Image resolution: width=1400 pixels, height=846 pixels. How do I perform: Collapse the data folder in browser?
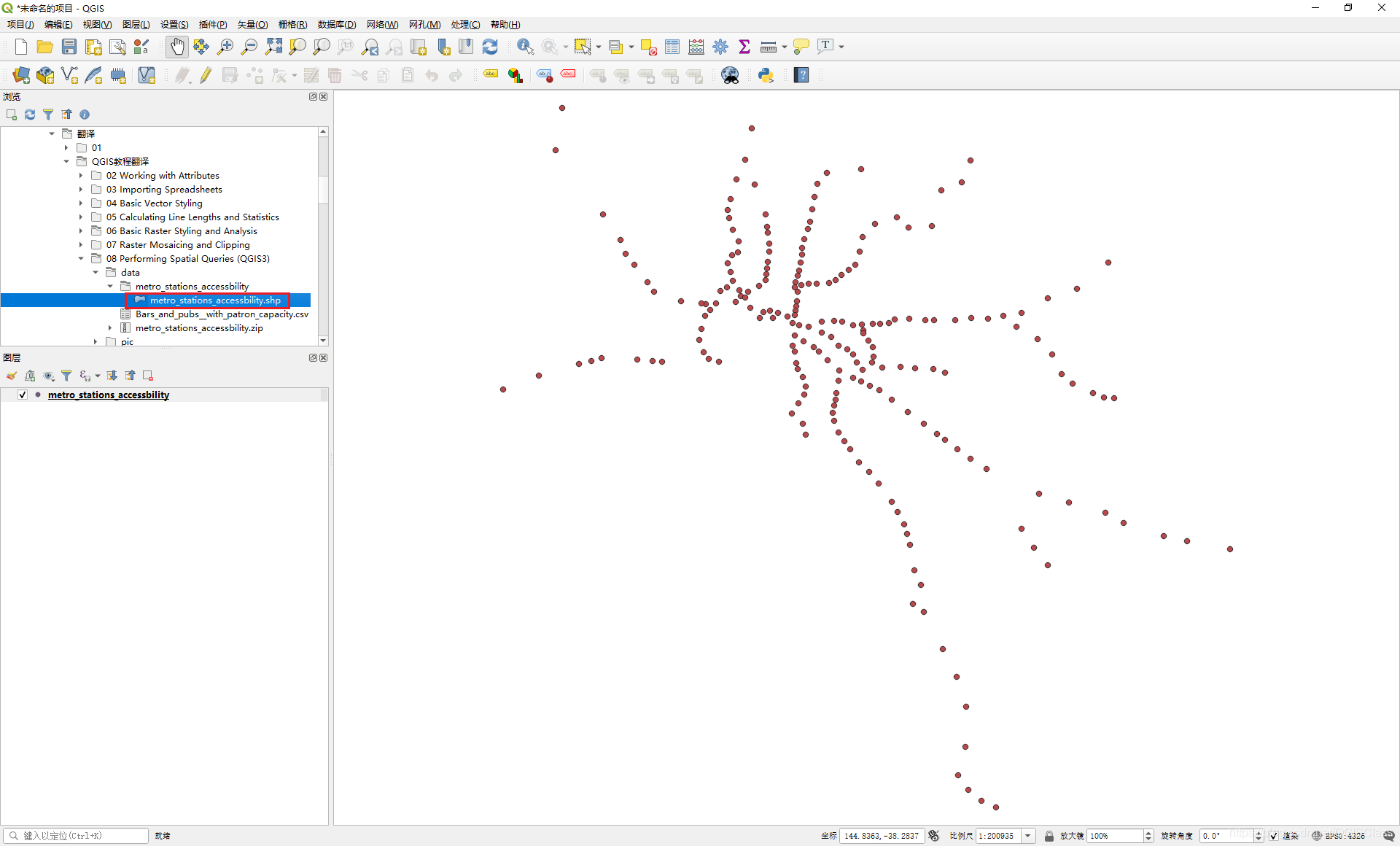pyautogui.click(x=96, y=273)
